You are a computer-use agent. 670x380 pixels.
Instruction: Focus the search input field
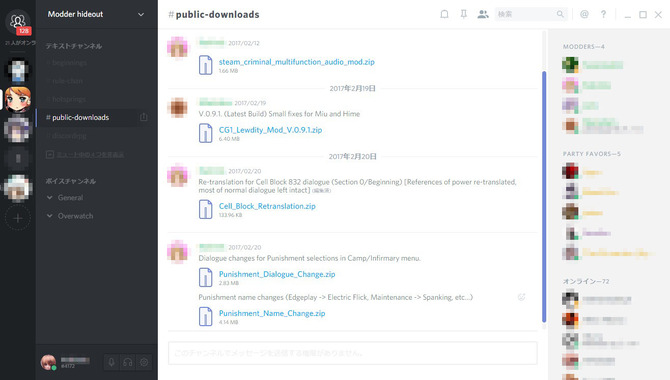(x=526, y=14)
